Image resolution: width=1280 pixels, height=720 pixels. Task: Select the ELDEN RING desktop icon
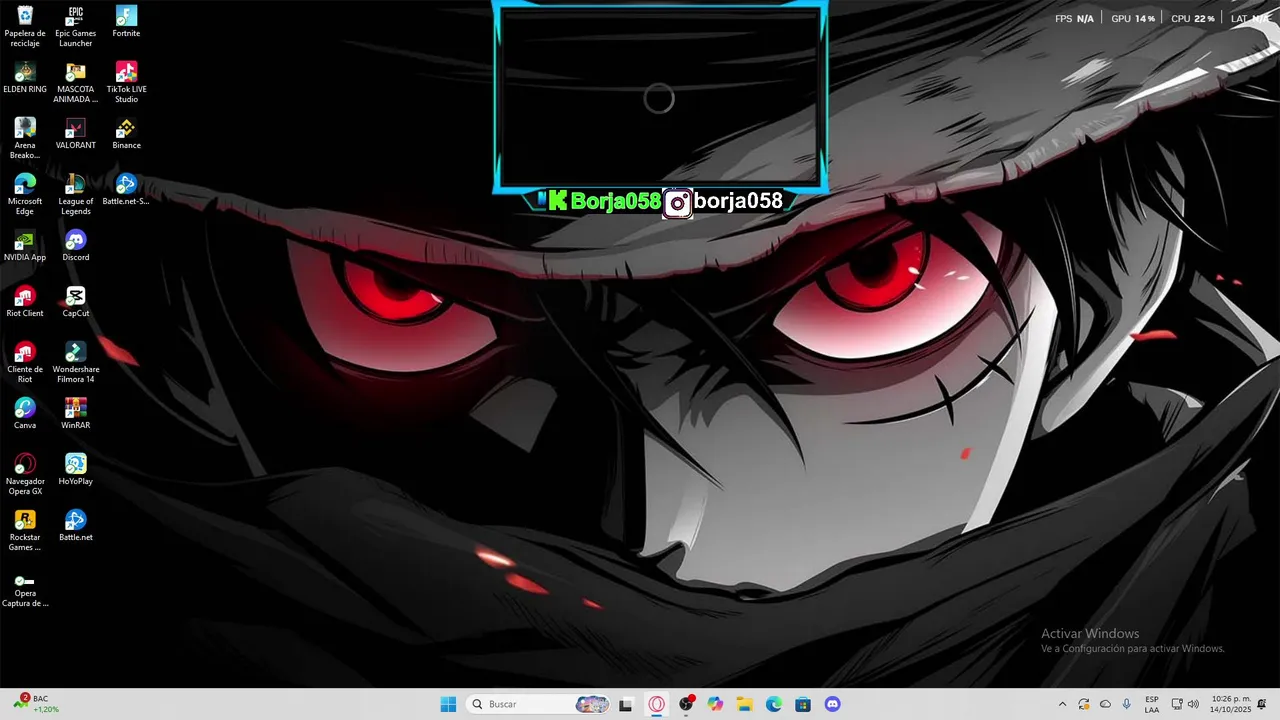(25, 77)
